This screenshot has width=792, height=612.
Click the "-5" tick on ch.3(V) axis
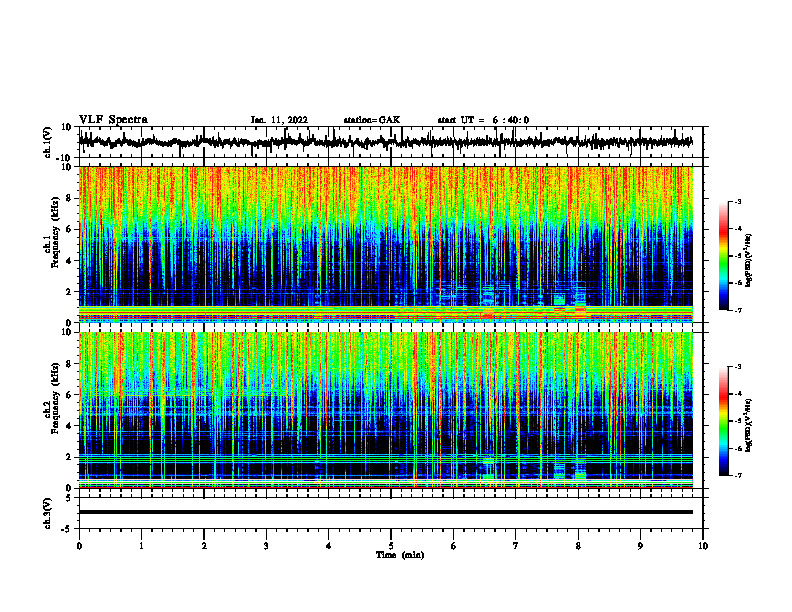click(68, 529)
